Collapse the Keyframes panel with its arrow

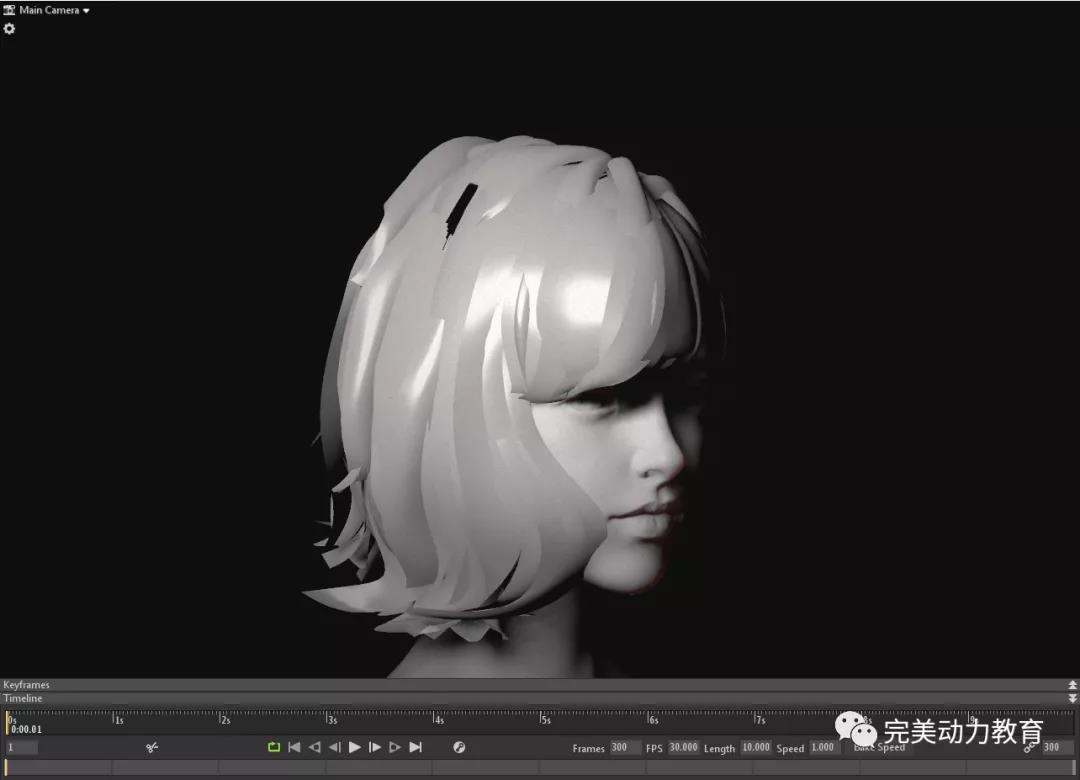click(x=1073, y=685)
